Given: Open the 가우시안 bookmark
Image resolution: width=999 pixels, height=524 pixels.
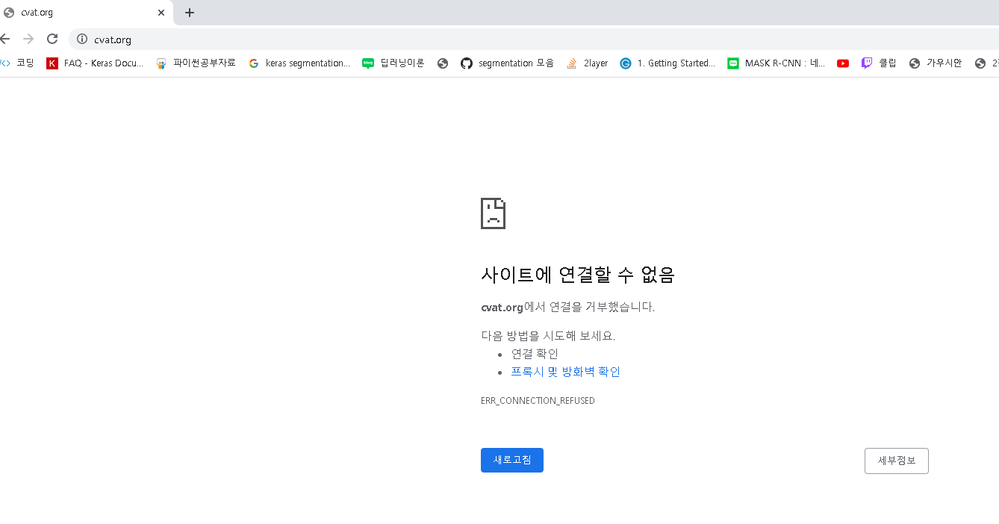Looking at the screenshot, I should 935,63.
